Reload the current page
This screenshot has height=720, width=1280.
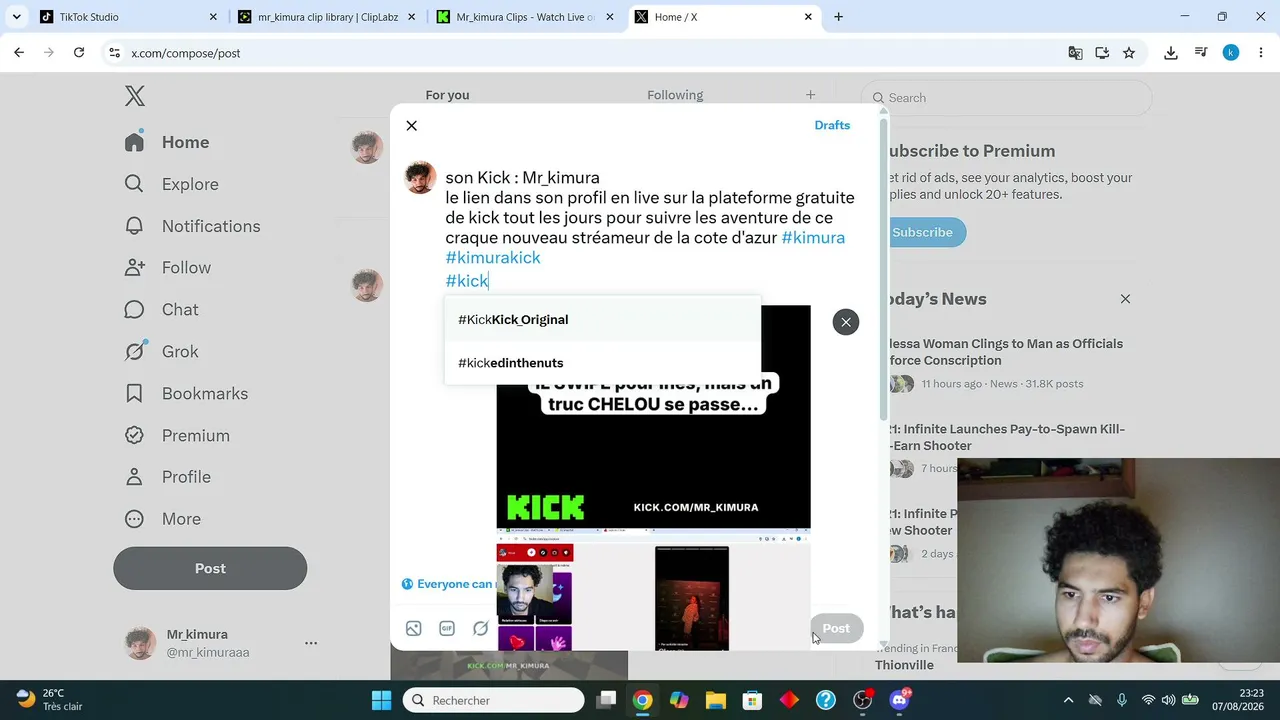79,53
